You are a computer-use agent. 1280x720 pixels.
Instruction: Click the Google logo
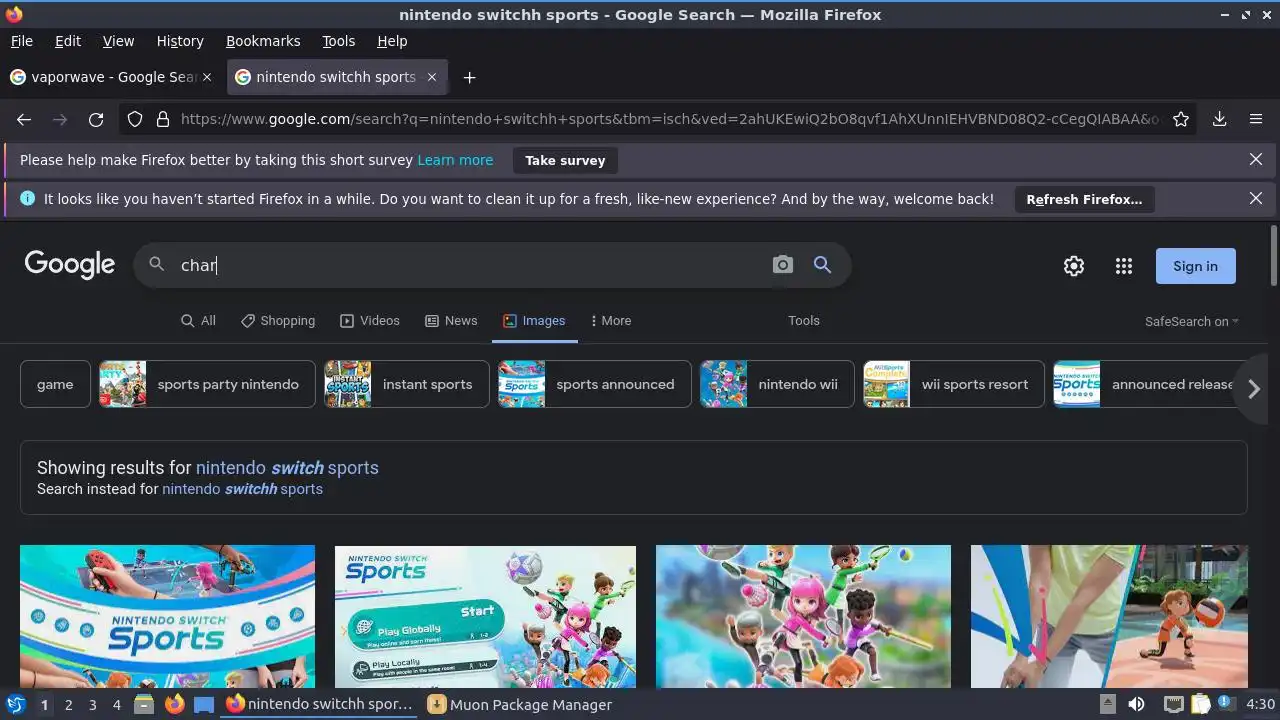click(70, 265)
